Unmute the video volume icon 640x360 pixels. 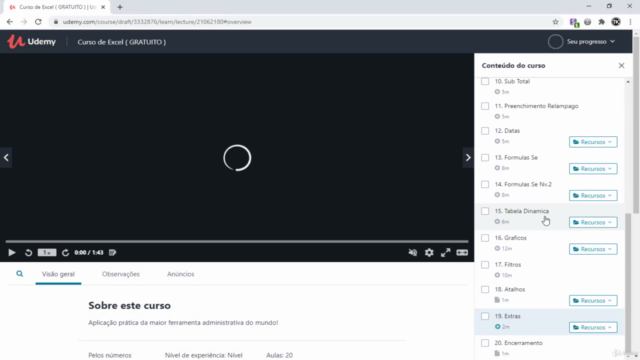[413, 253]
